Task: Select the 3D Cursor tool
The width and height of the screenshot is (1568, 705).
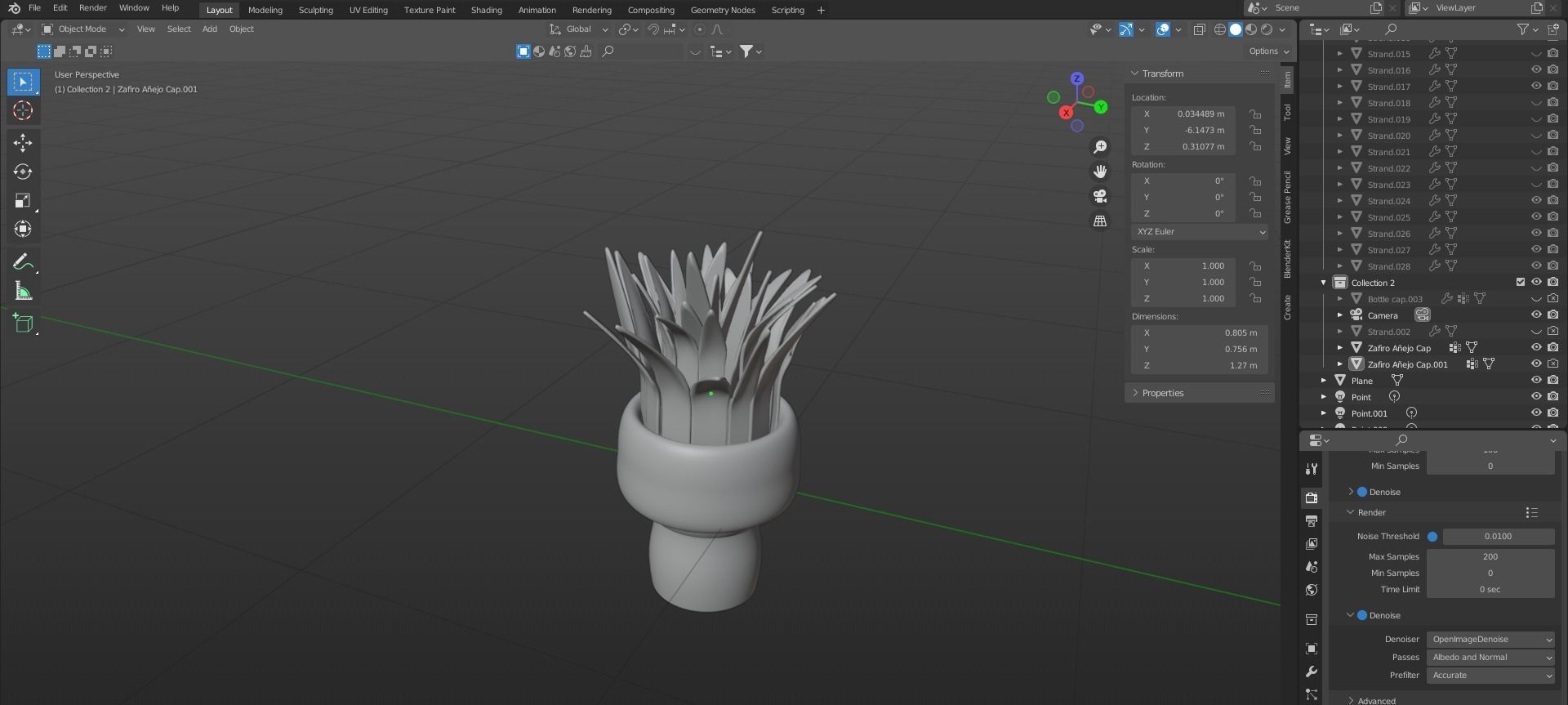Action: point(23,111)
